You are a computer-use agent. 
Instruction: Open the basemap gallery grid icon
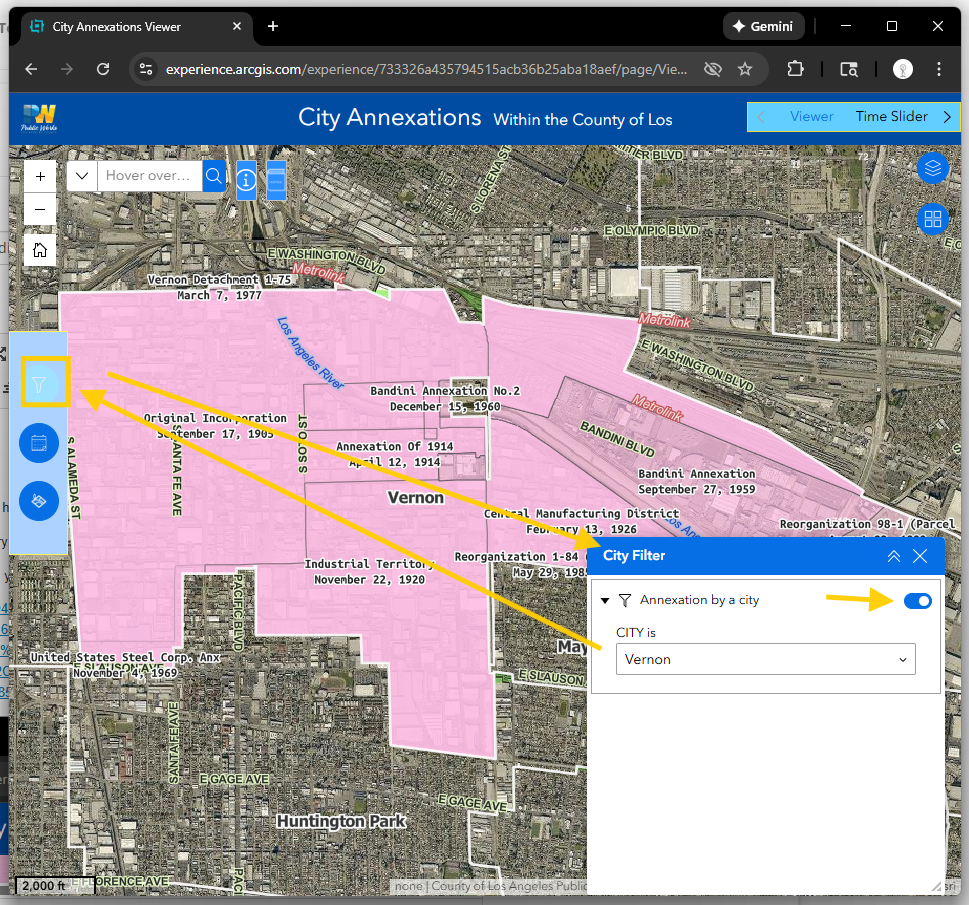coord(932,219)
